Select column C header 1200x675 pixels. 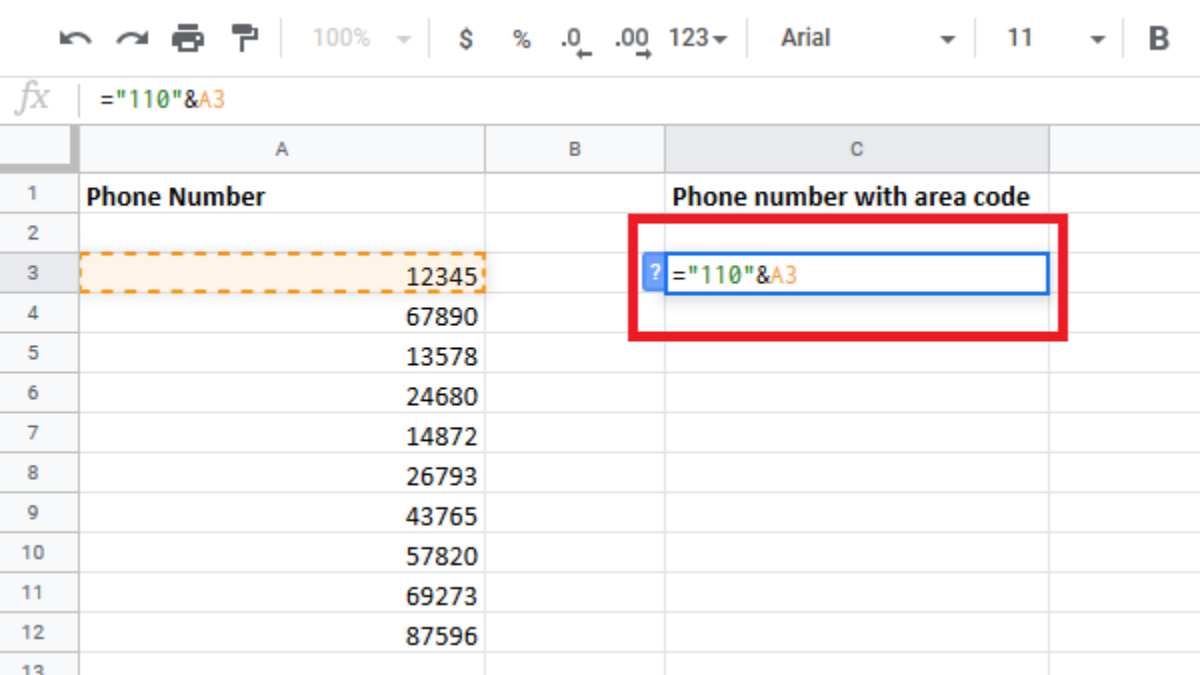(856, 149)
